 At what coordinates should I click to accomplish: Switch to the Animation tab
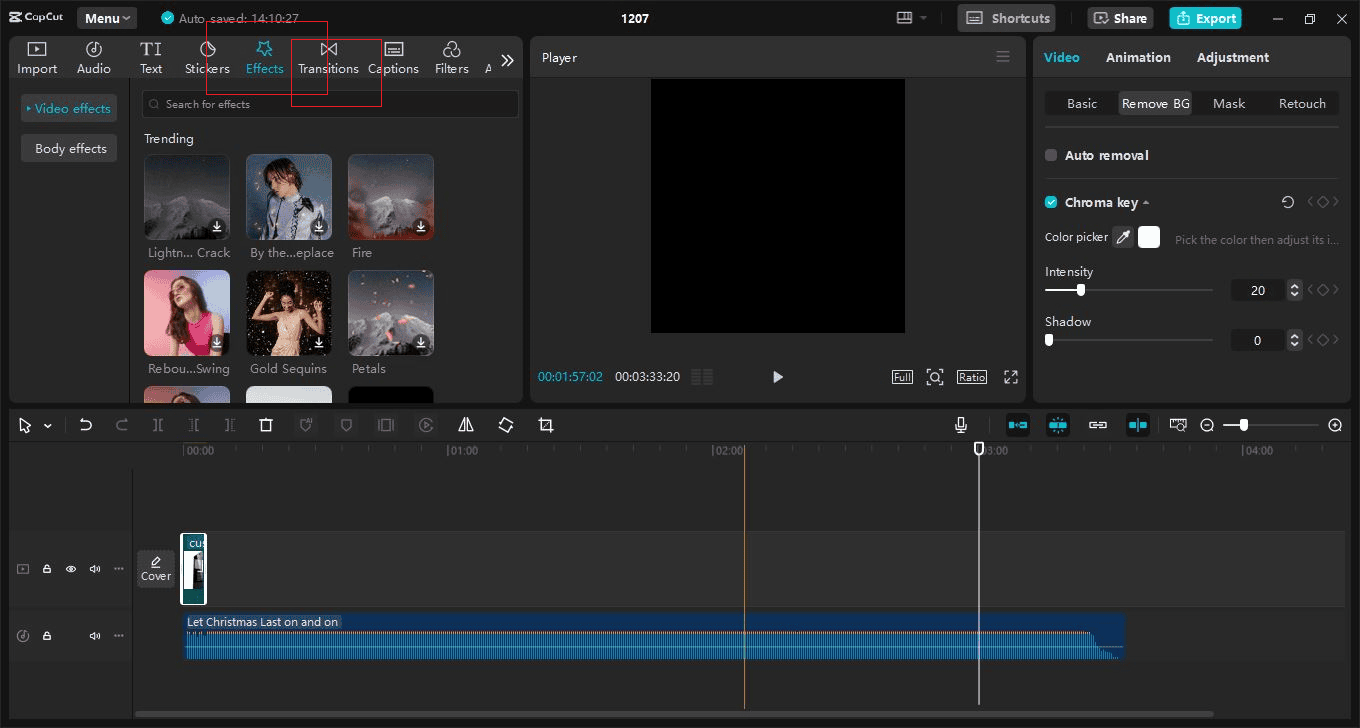(1138, 57)
